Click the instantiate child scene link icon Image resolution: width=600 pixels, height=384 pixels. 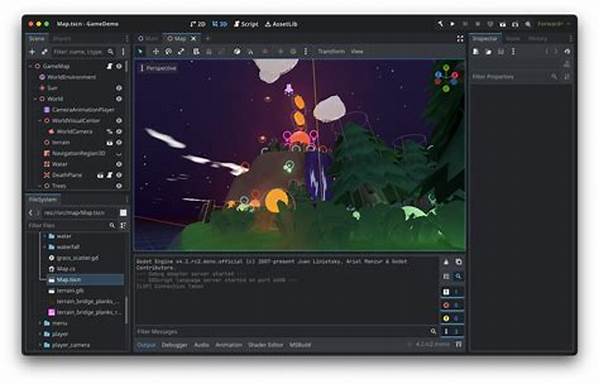[45, 52]
